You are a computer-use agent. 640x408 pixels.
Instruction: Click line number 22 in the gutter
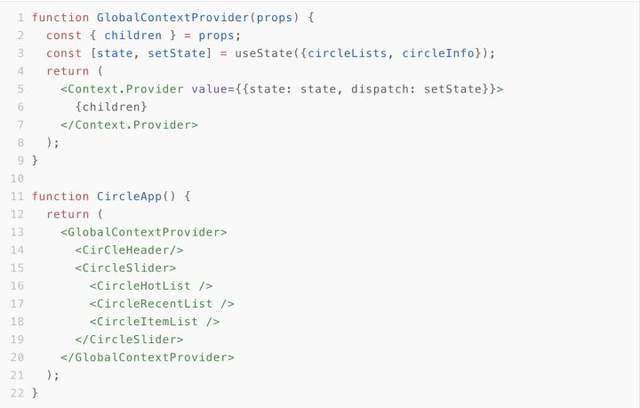(x=17, y=393)
